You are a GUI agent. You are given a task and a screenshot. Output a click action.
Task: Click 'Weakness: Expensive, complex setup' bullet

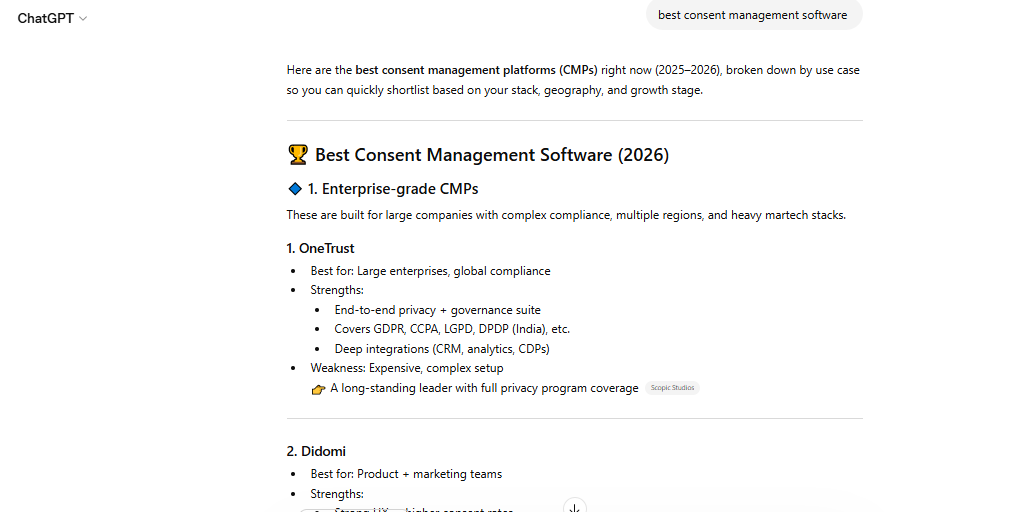coord(407,368)
